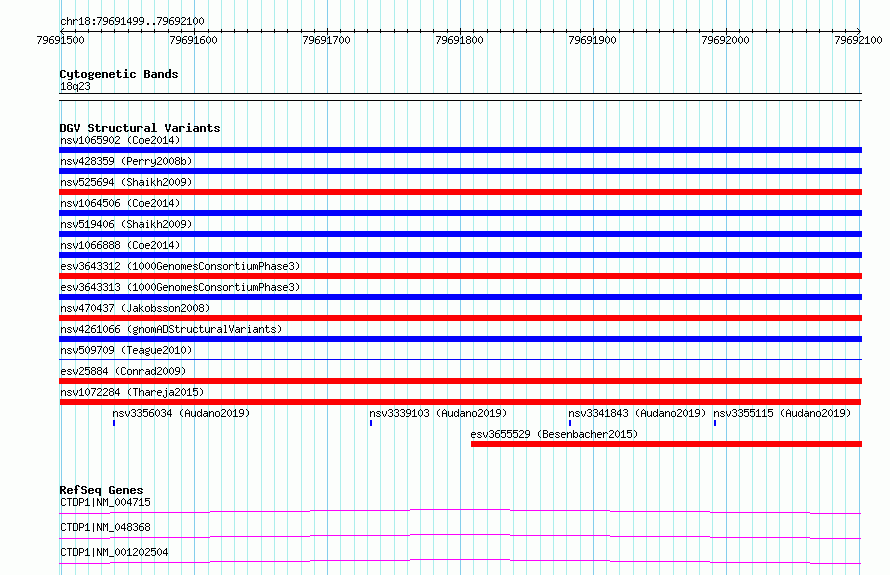Select the blue bar under nsv1065902
890x575 pixels.
coord(460,150)
